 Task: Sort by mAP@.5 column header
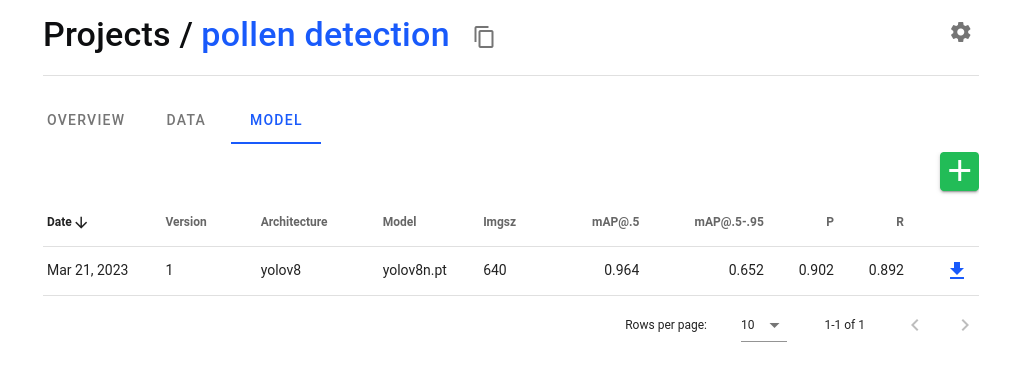tap(616, 222)
